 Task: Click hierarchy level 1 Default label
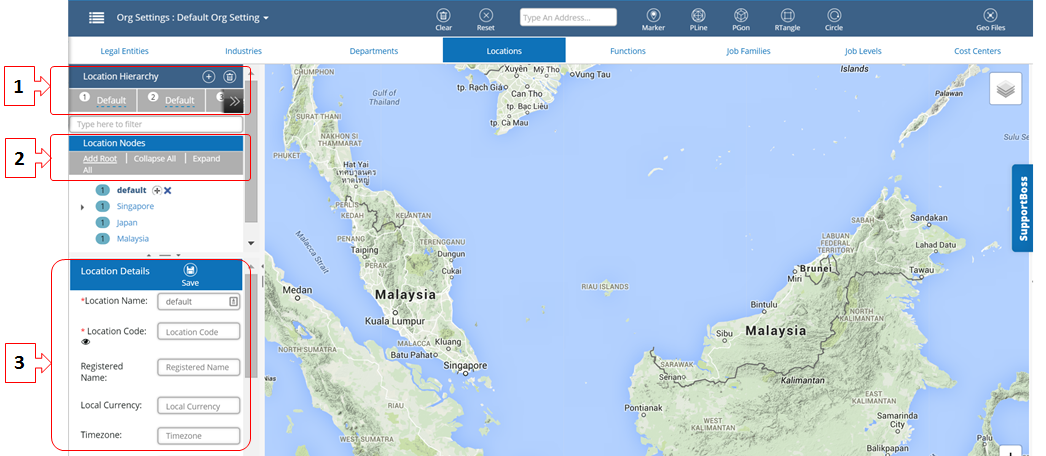pos(111,101)
